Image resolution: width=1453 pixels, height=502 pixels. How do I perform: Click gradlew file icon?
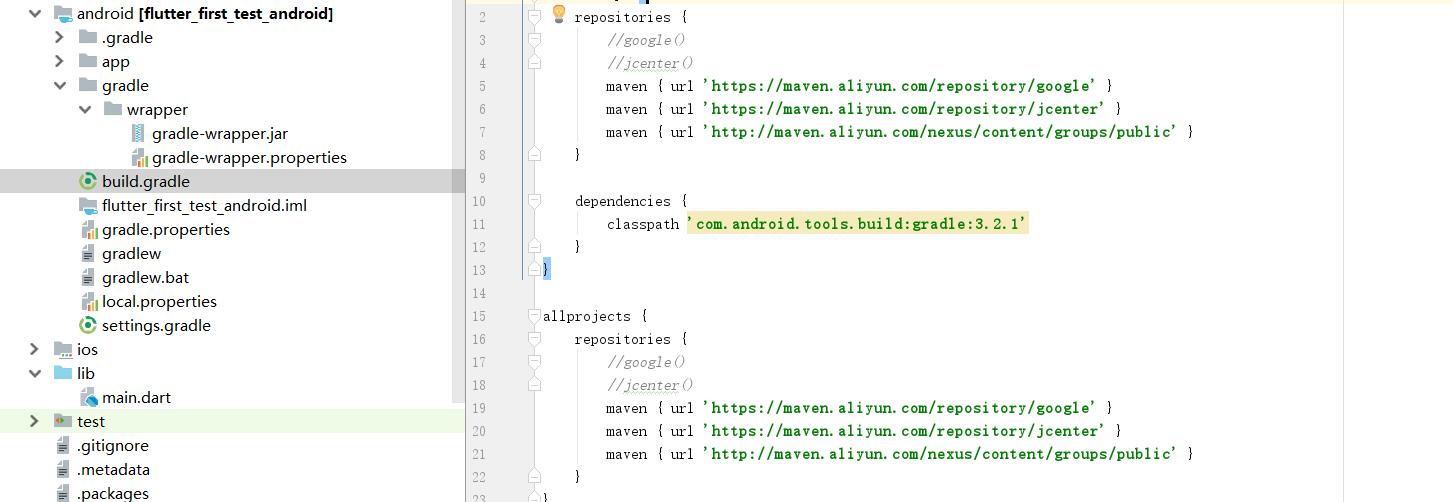(88, 254)
